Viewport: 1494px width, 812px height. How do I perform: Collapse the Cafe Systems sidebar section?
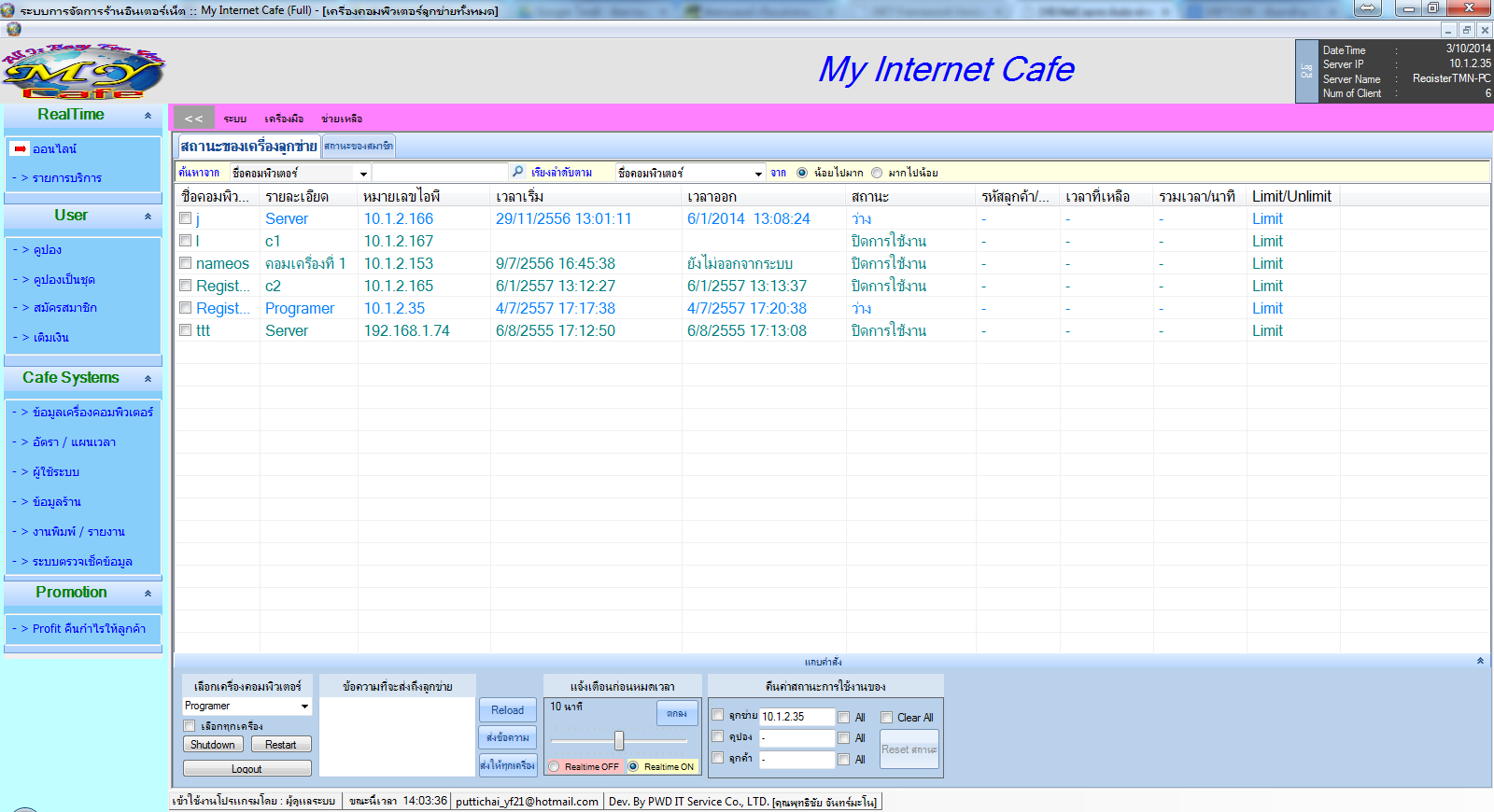pyautogui.click(x=148, y=379)
